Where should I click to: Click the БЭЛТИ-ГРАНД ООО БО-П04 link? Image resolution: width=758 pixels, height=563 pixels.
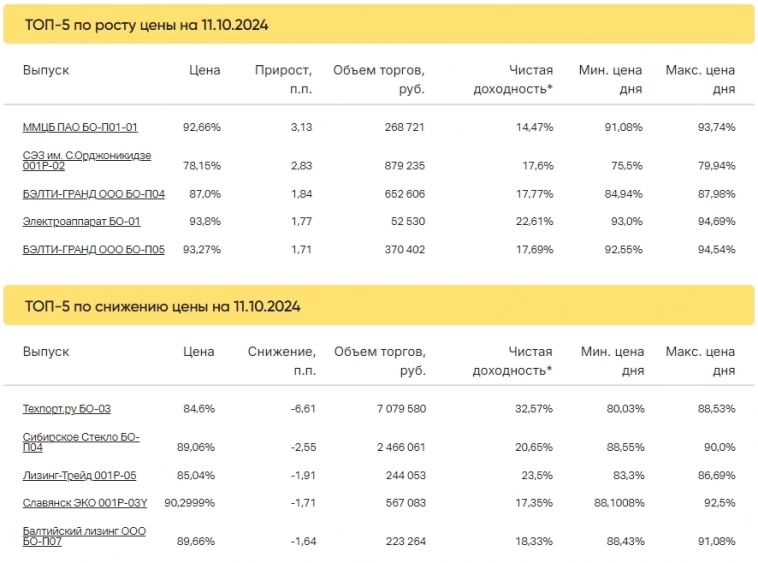click(93, 194)
